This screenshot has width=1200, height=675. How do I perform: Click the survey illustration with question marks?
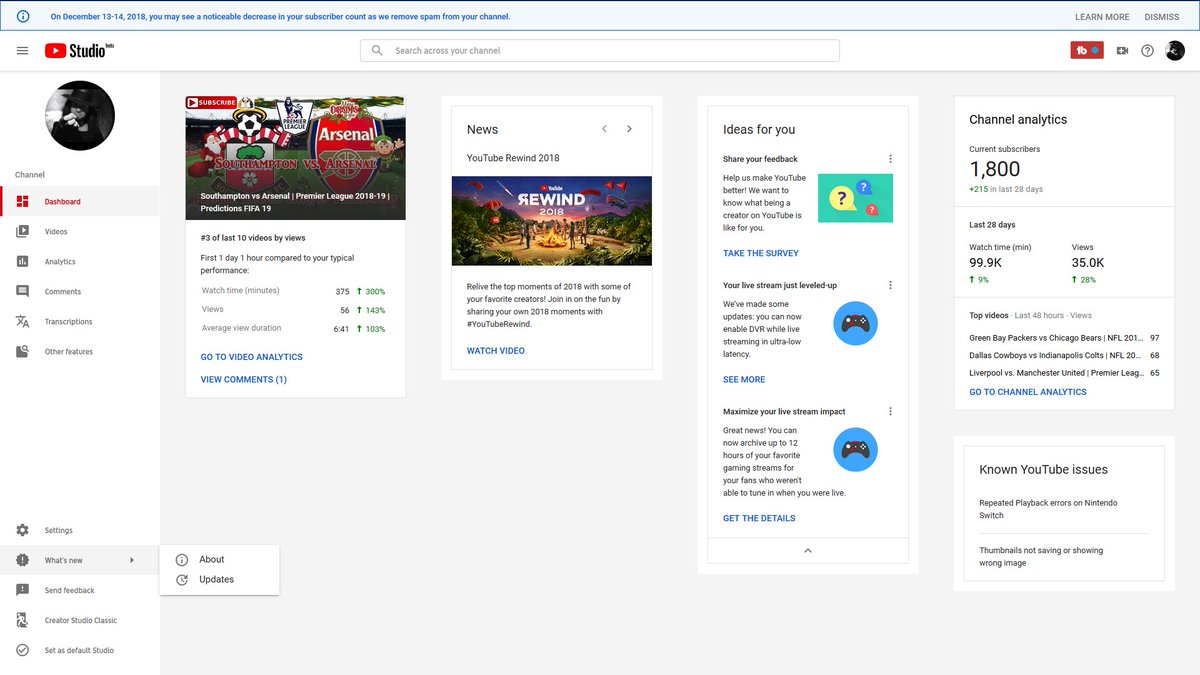[855, 198]
